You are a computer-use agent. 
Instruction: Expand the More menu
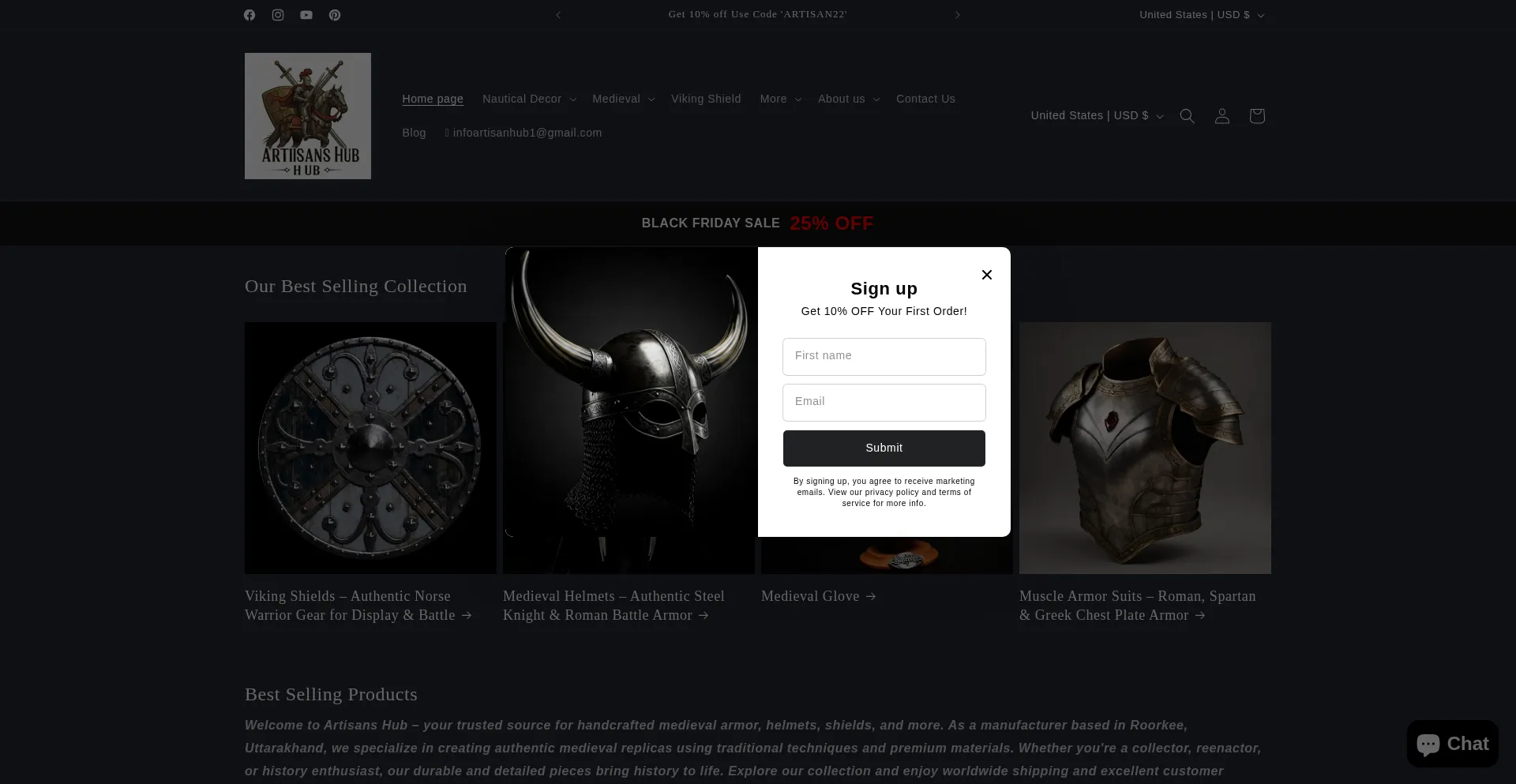pyautogui.click(x=780, y=99)
